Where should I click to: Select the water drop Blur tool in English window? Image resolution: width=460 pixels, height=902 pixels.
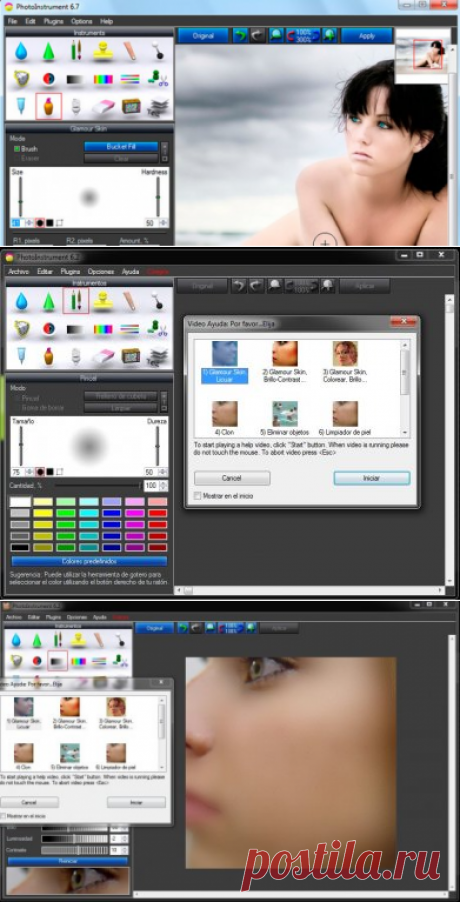[x=21, y=51]
